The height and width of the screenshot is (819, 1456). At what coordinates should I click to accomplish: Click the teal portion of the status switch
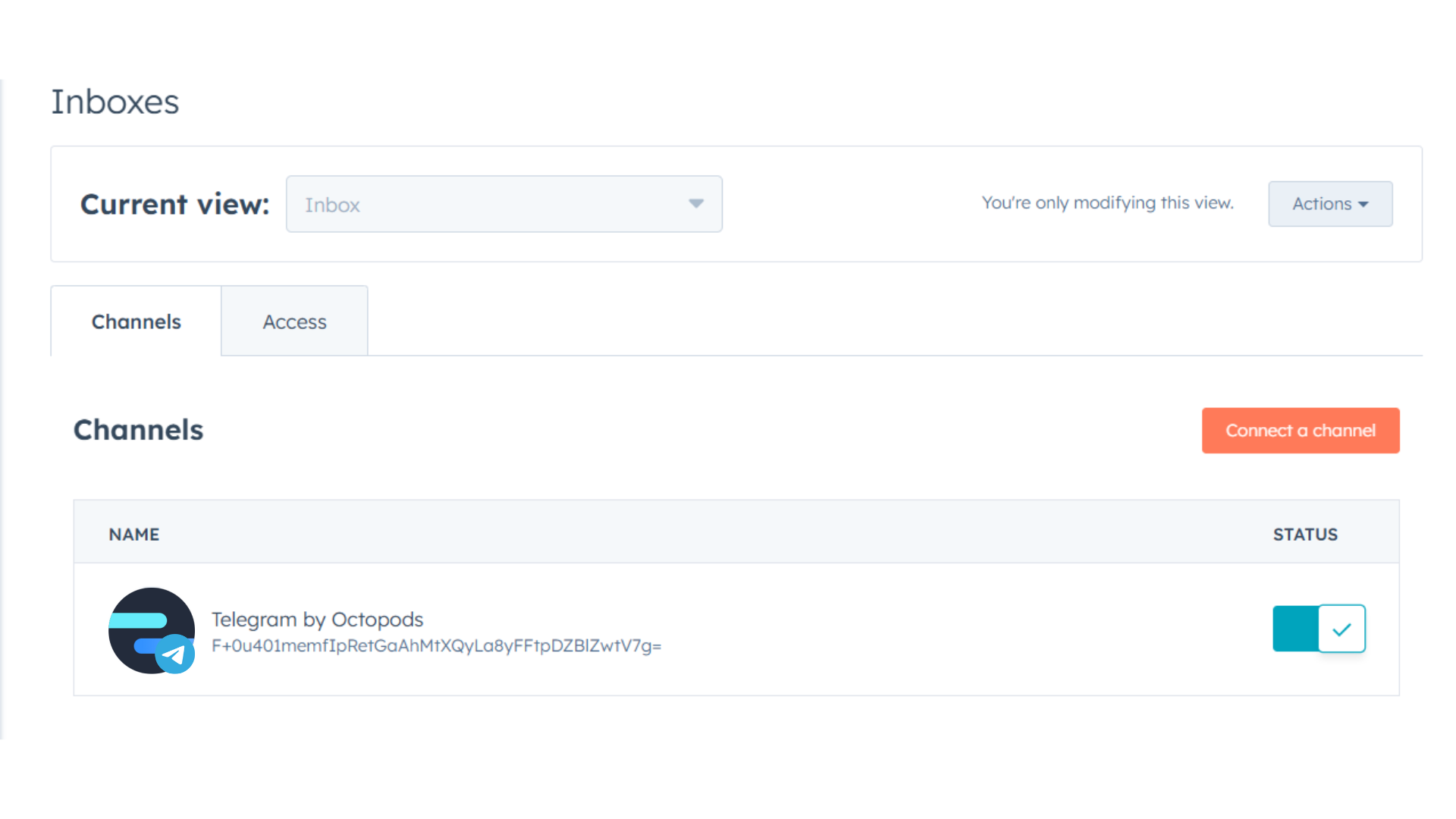1294,629
